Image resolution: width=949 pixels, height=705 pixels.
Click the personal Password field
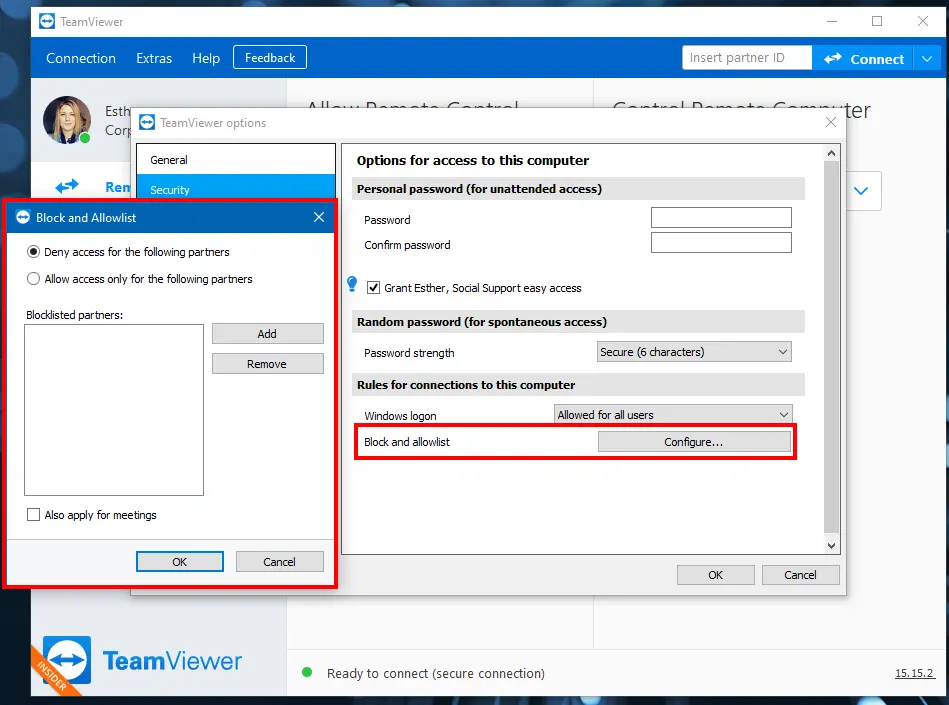click(721, 218)
